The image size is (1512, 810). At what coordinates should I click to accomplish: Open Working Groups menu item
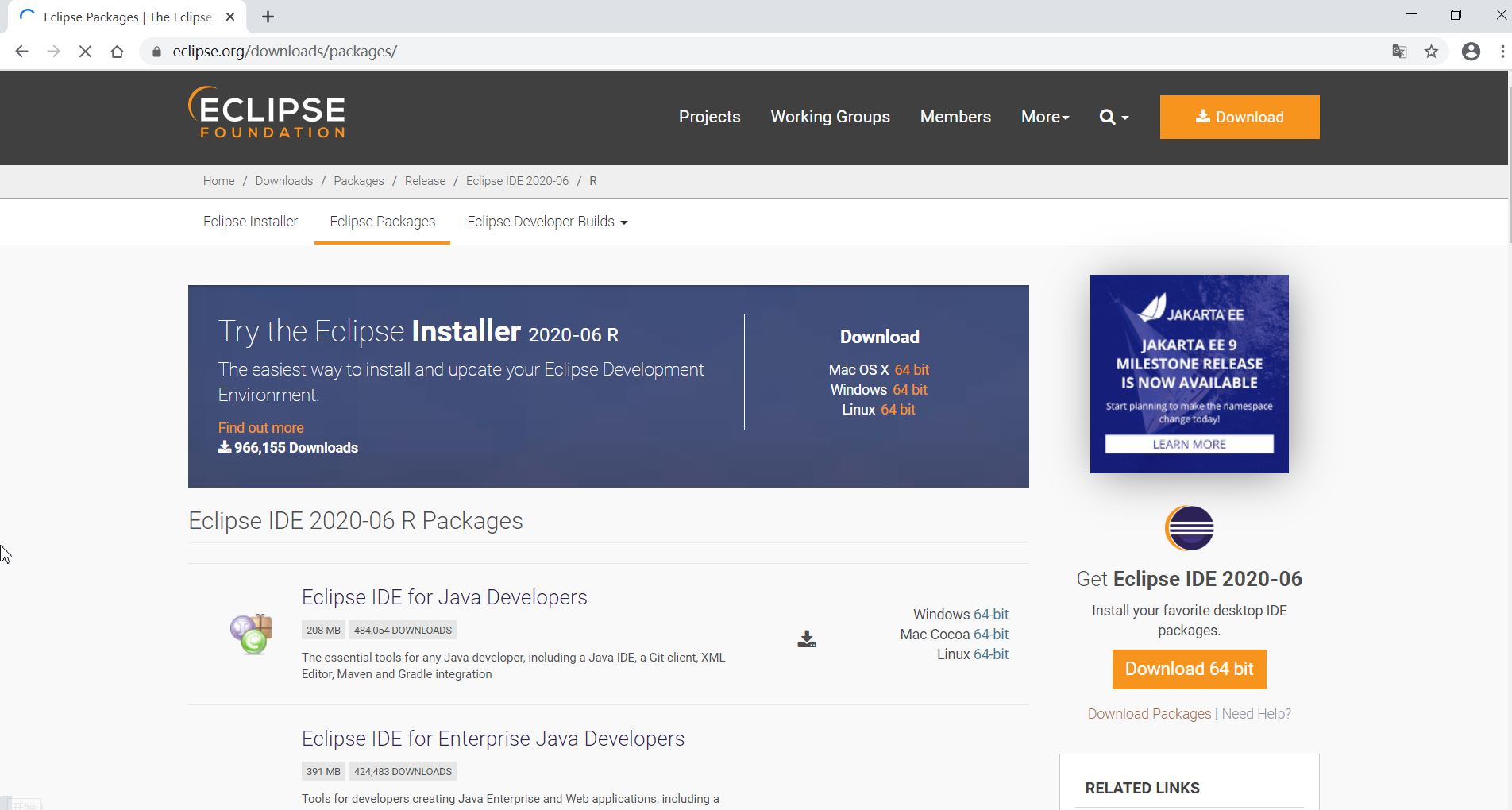830,117
